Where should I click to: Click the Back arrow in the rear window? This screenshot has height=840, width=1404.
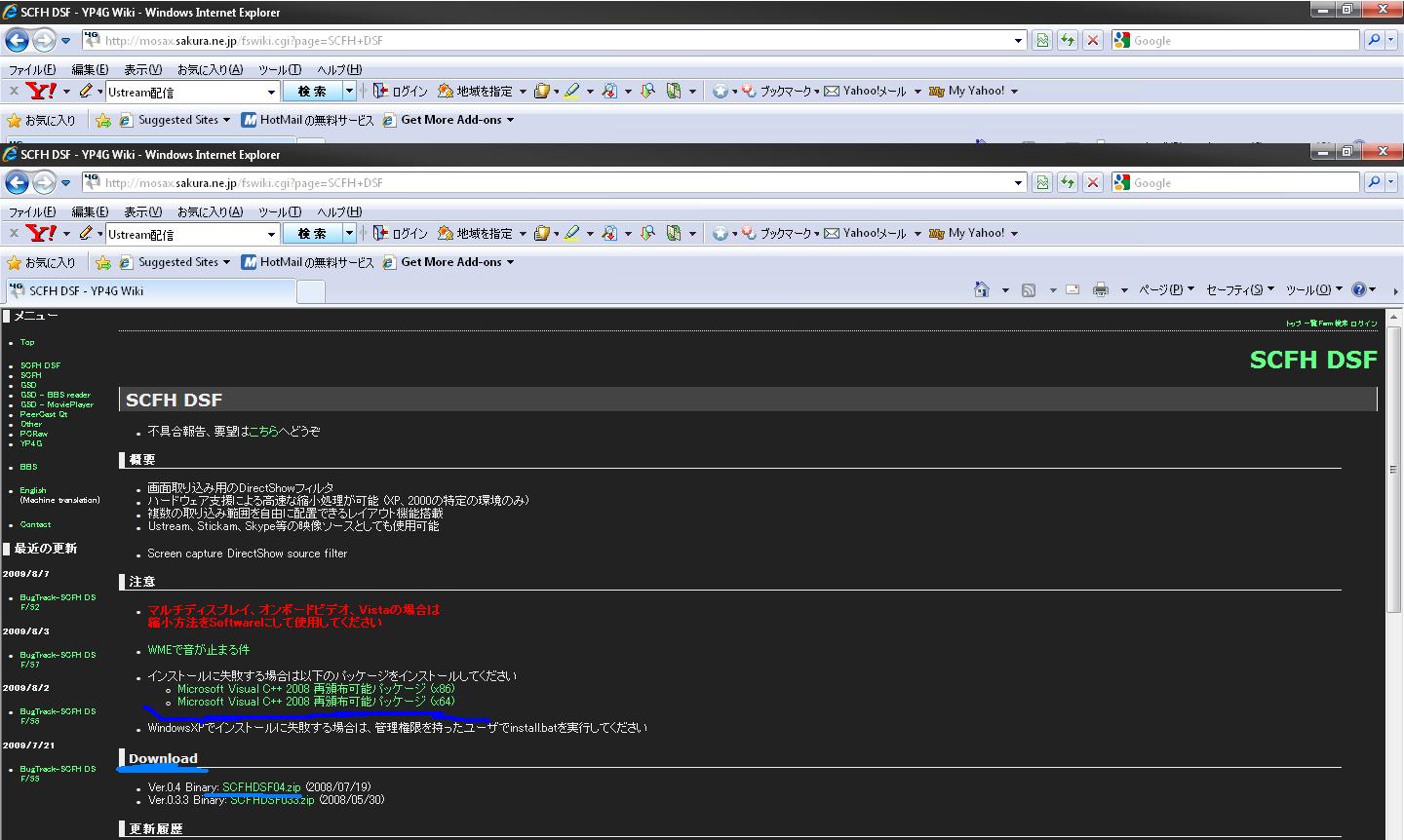point(17,40)
